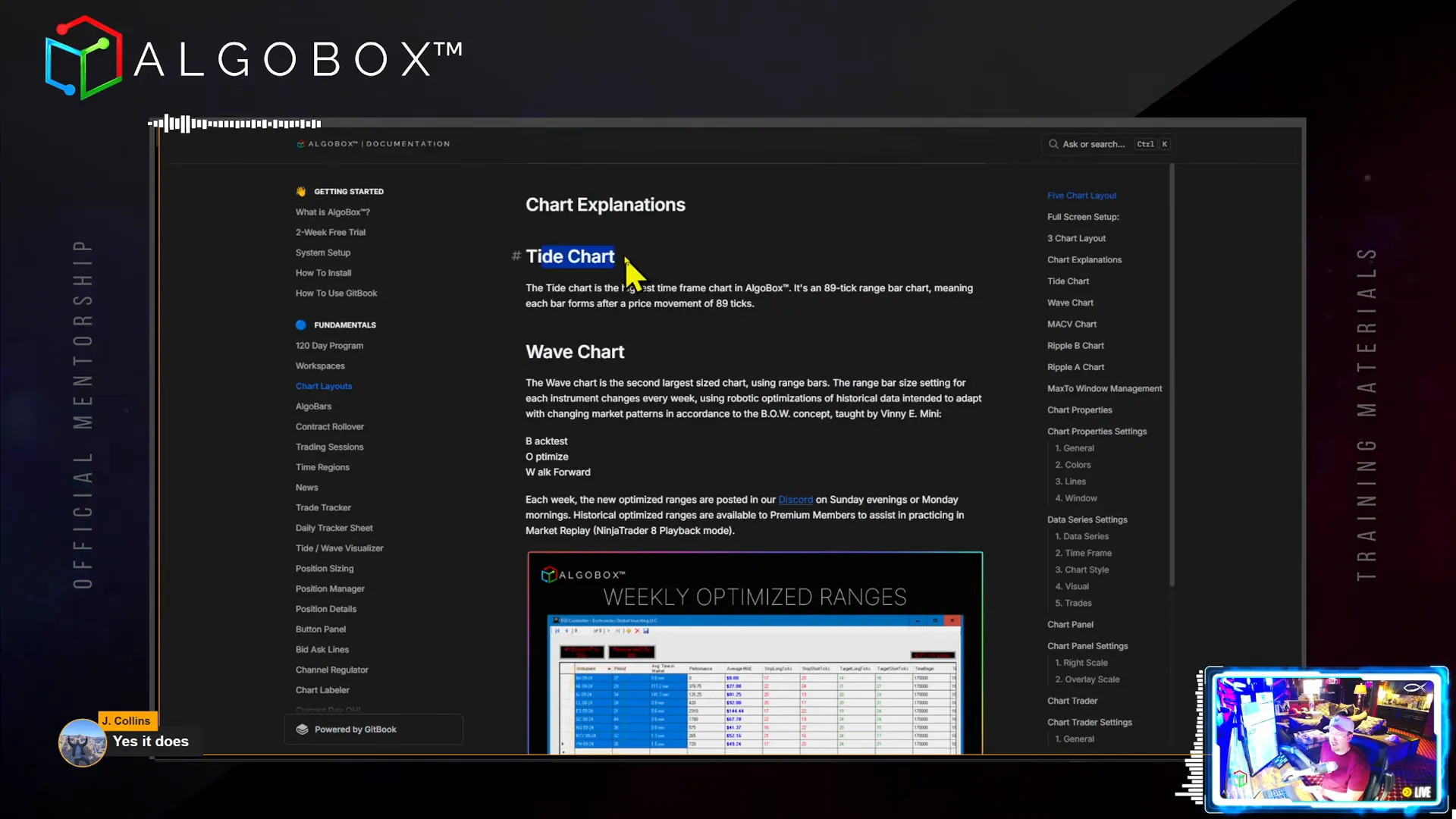Image resolution: width=1456 pixels, height=819 pixels.
Task: Jump to Chart Properties section
Action: click(x=1080, y=410)
